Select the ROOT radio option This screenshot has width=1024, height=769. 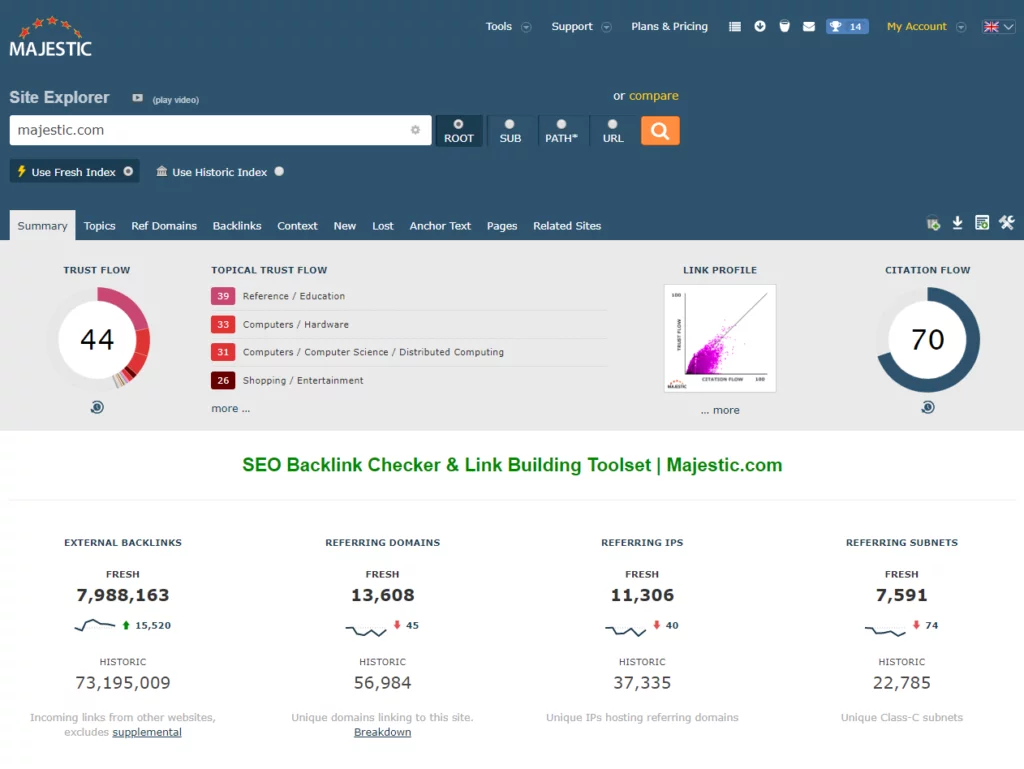pyautogui.click(x=458, y=124)
